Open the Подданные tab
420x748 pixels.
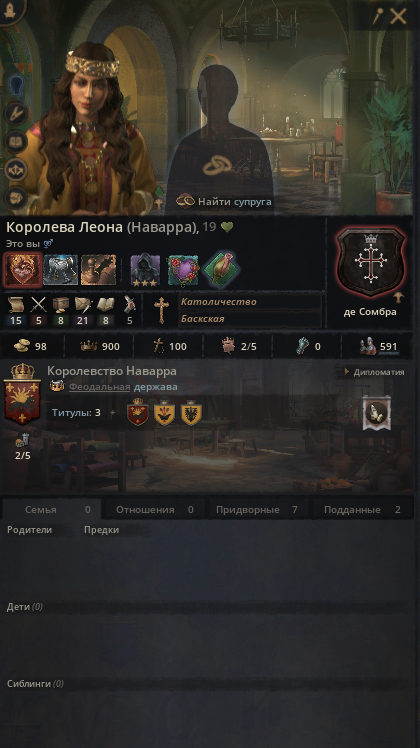[x=362, y=509]
